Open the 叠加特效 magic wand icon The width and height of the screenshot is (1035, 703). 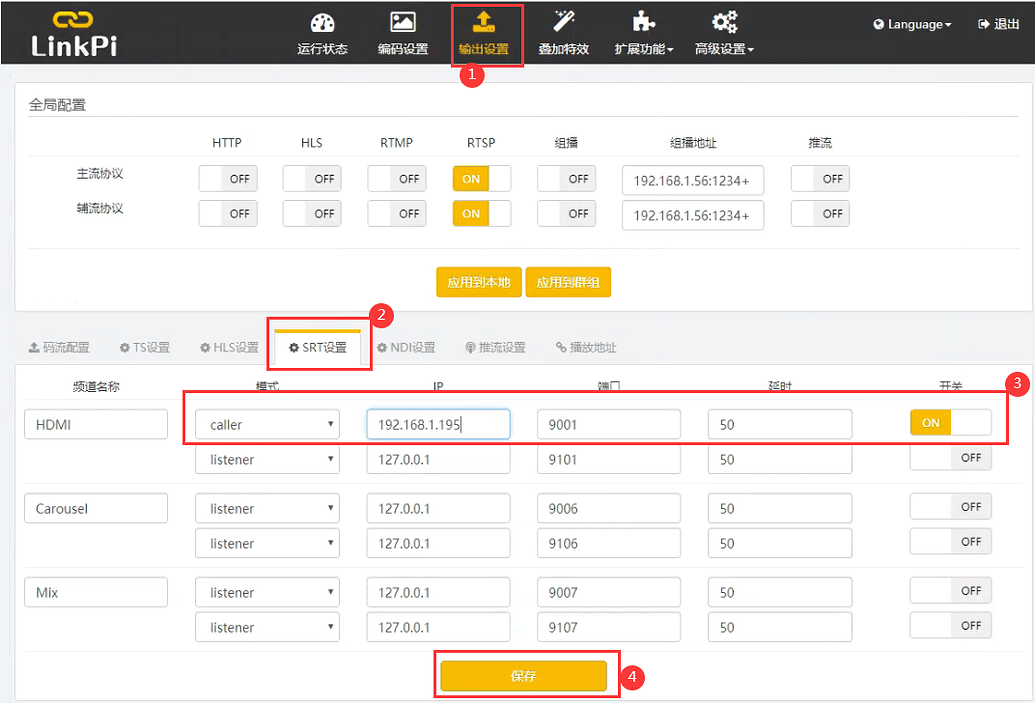[x=564, y=24]
